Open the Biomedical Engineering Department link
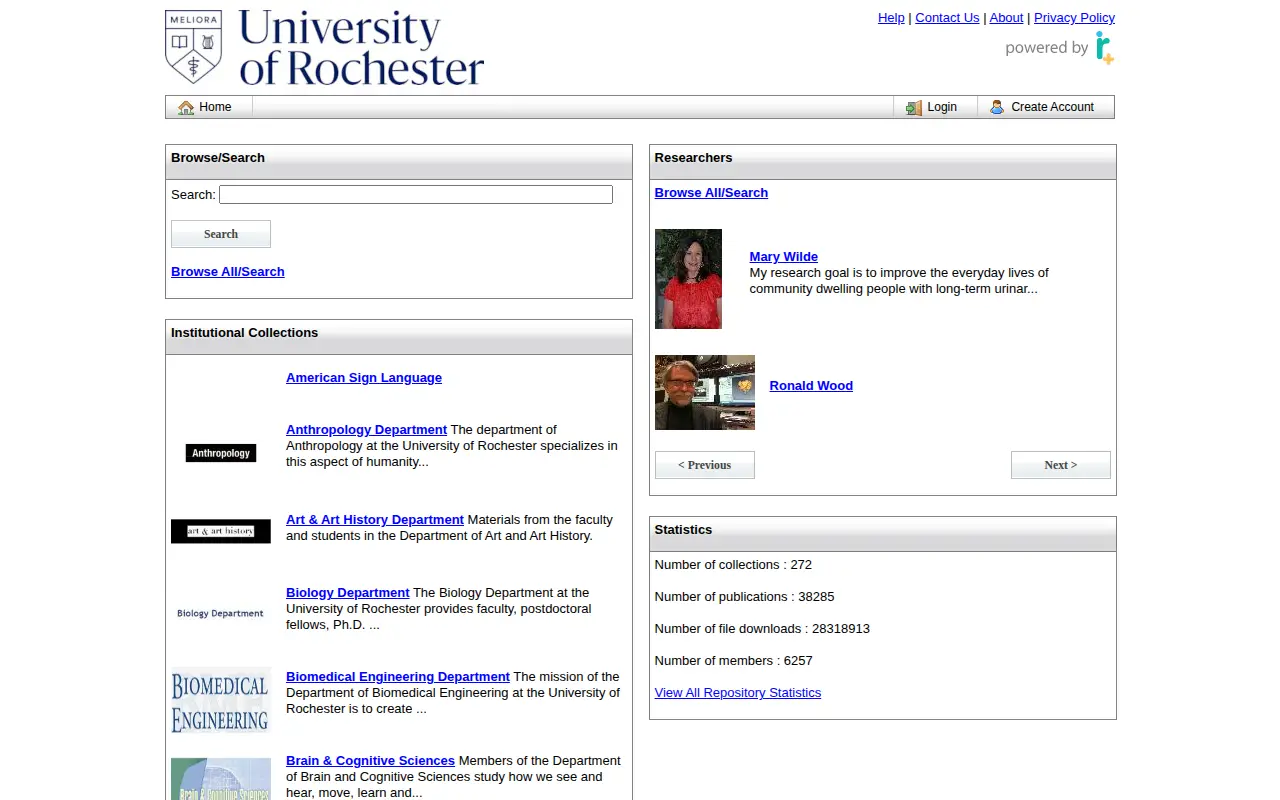 click(398, 677)
